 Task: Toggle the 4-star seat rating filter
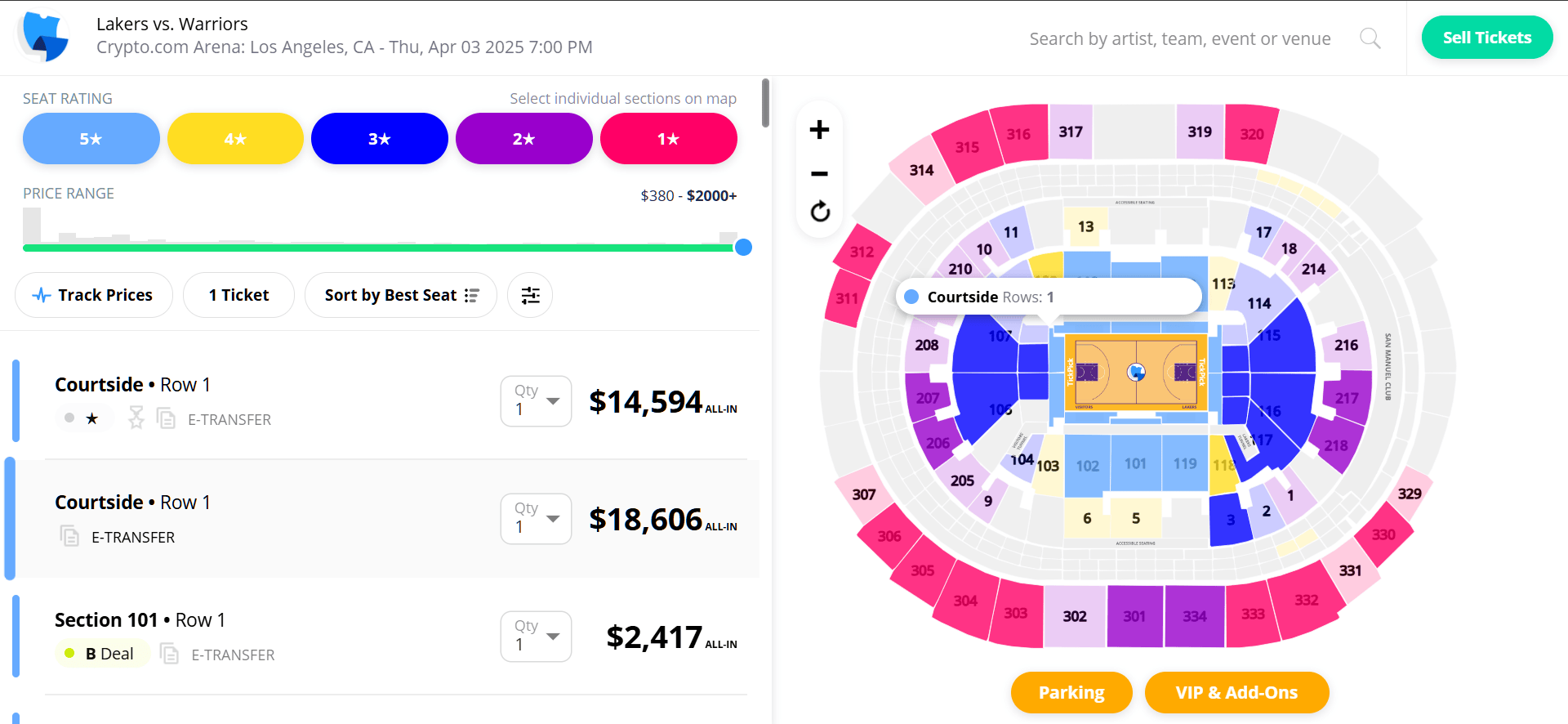(x=235, y=139)
